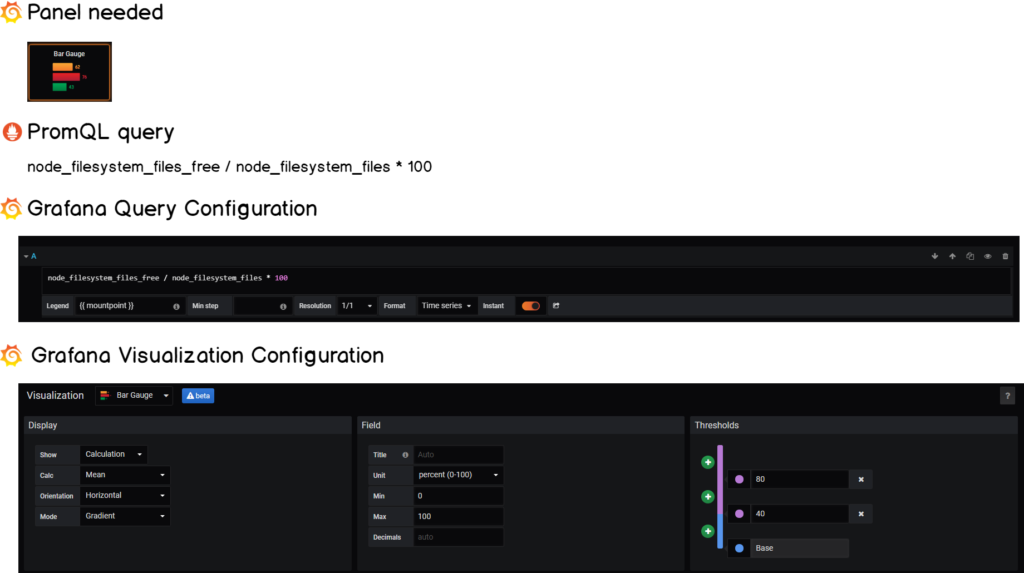
Task: Click the Prometheus icon beside PromQL query
Action: pos(12,131)
